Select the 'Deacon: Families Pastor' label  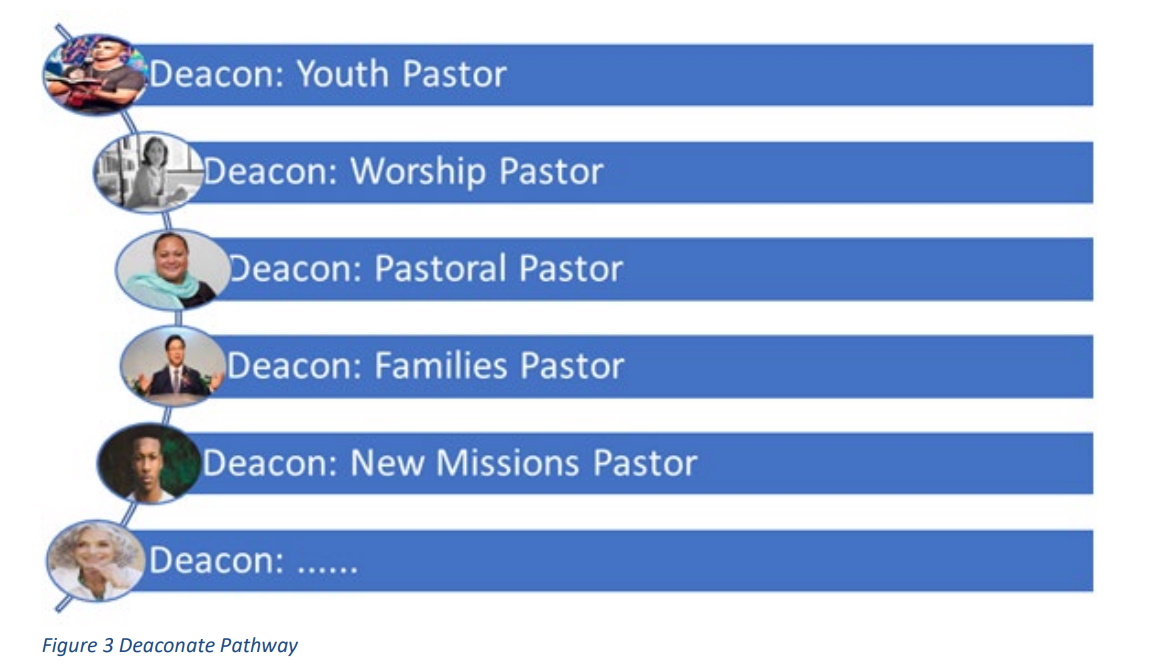[x=426, y=366]
